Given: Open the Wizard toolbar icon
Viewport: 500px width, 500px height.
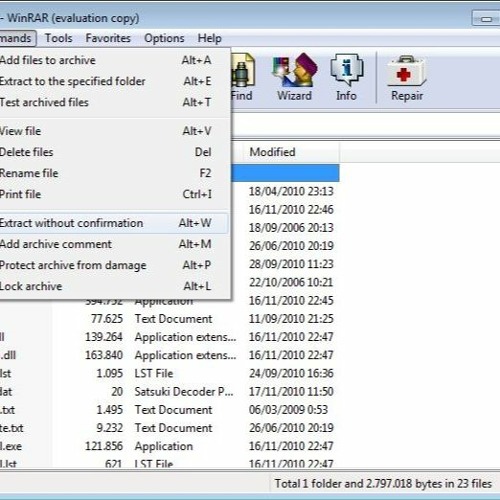Looking at the screenshot, I should coord(294,77).
